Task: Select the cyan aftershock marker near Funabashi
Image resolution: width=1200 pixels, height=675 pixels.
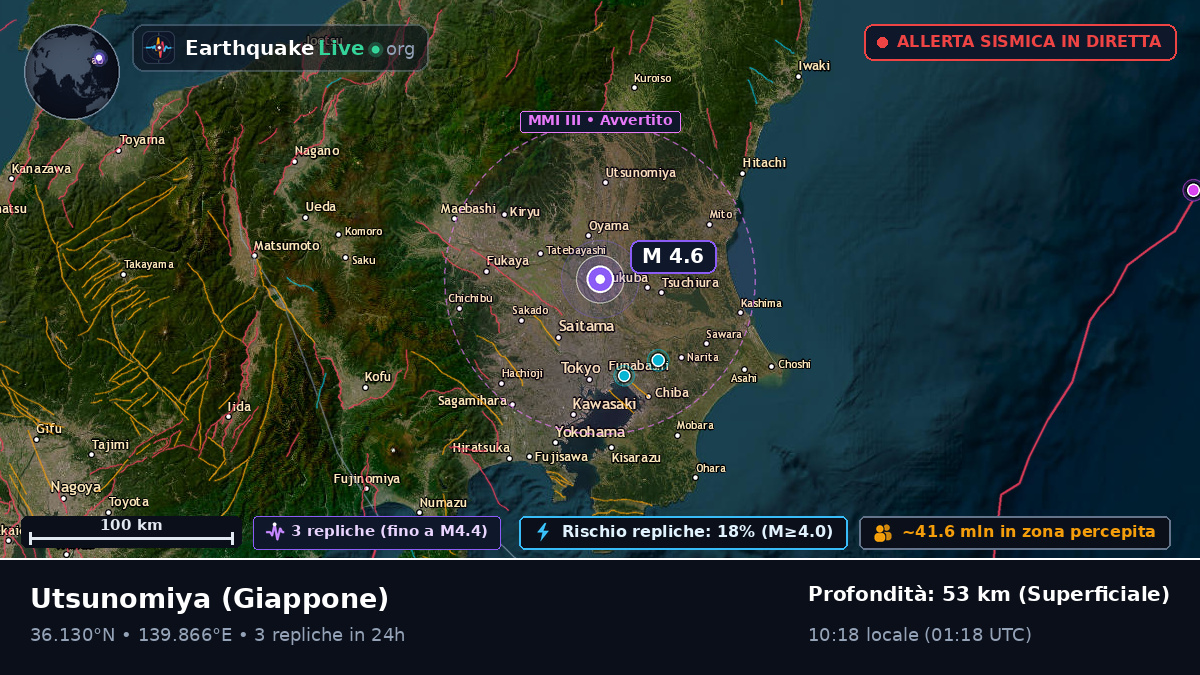Action: pos(624,376)
